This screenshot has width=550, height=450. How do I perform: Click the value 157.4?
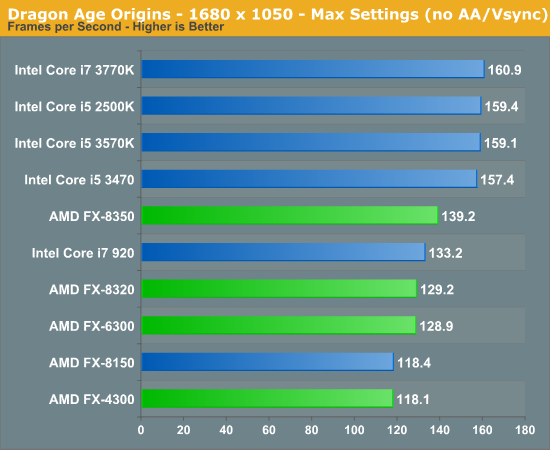click(497, 180)
